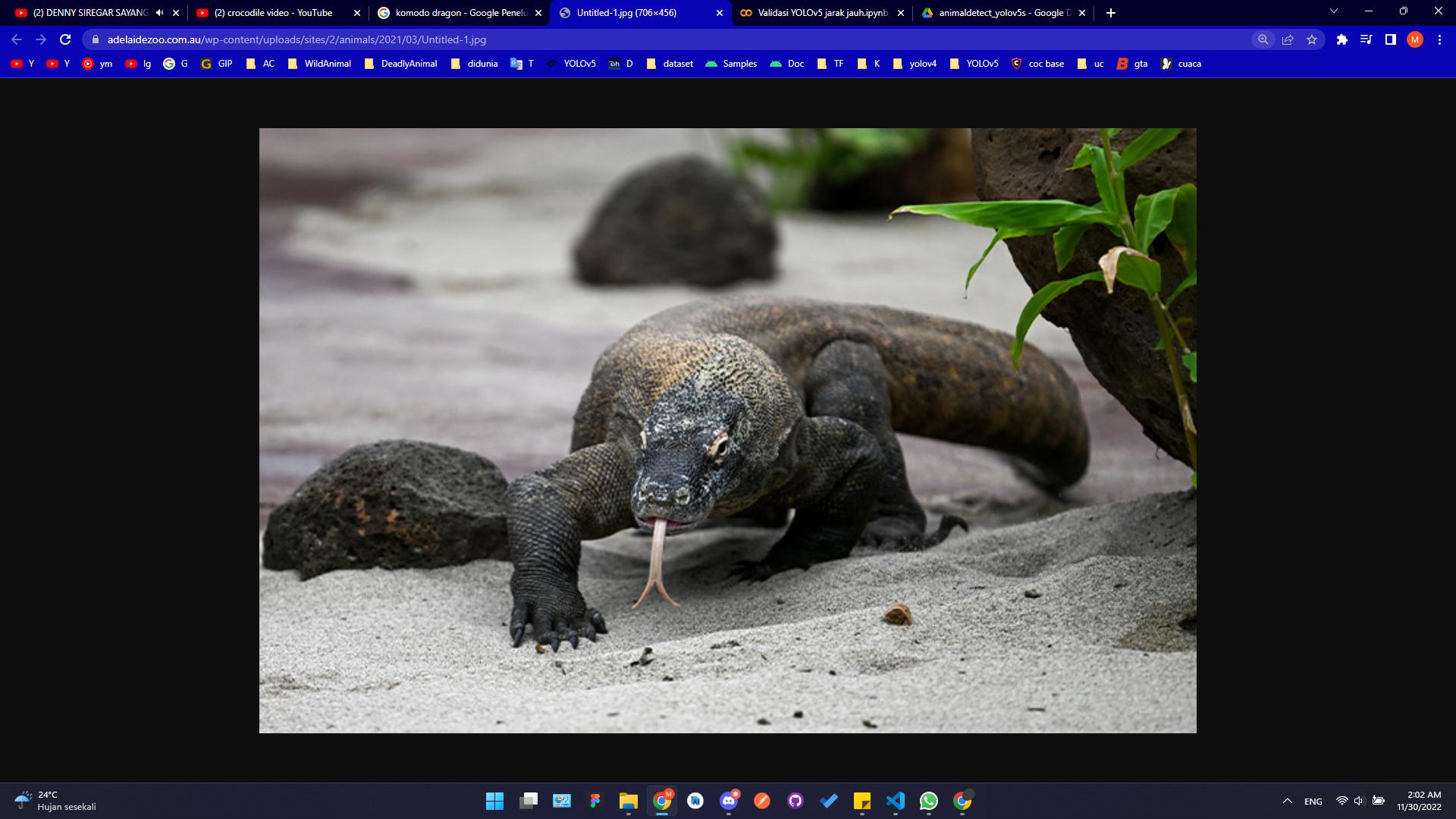This screenshot has height=819, width=1456.
Task: Open a new tab with plus
Action: pyautogui.click(x=1111, y=13)
